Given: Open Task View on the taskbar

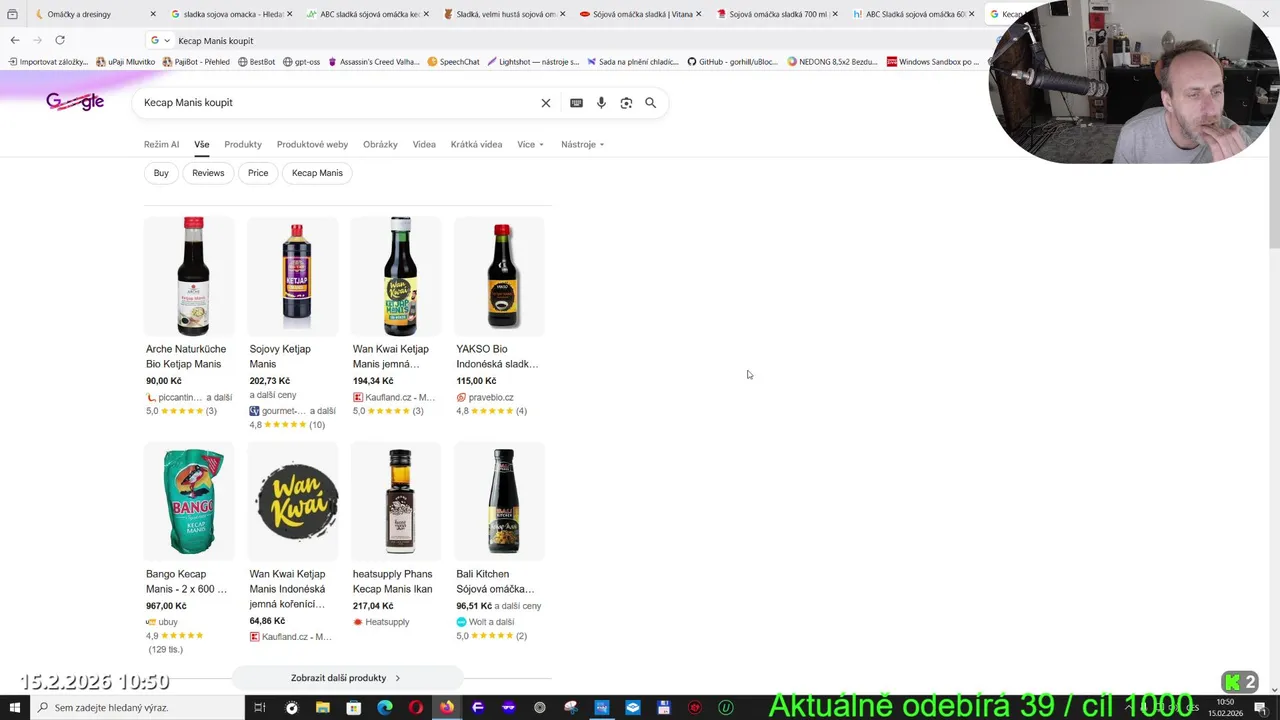Looking at the screenshot, I should (x=259, y=708).
